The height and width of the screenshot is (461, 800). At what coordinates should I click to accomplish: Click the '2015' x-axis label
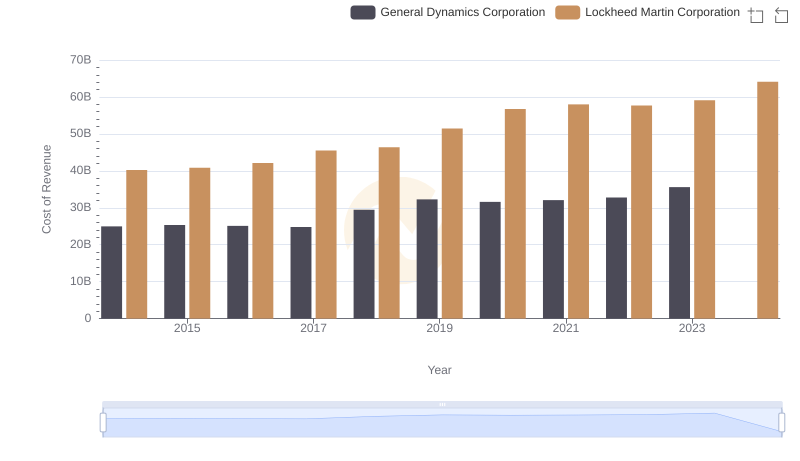point(187,328)
